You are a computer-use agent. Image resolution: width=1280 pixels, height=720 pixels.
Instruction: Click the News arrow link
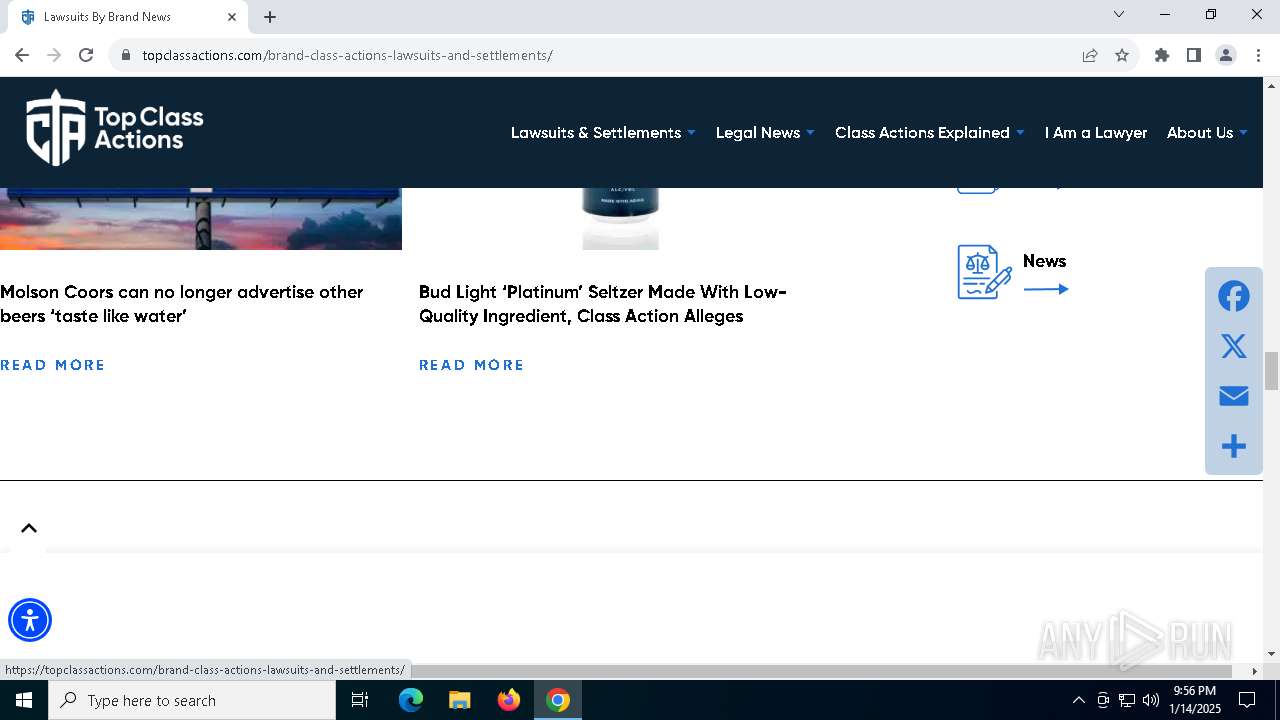click(x=1046, y=289)
